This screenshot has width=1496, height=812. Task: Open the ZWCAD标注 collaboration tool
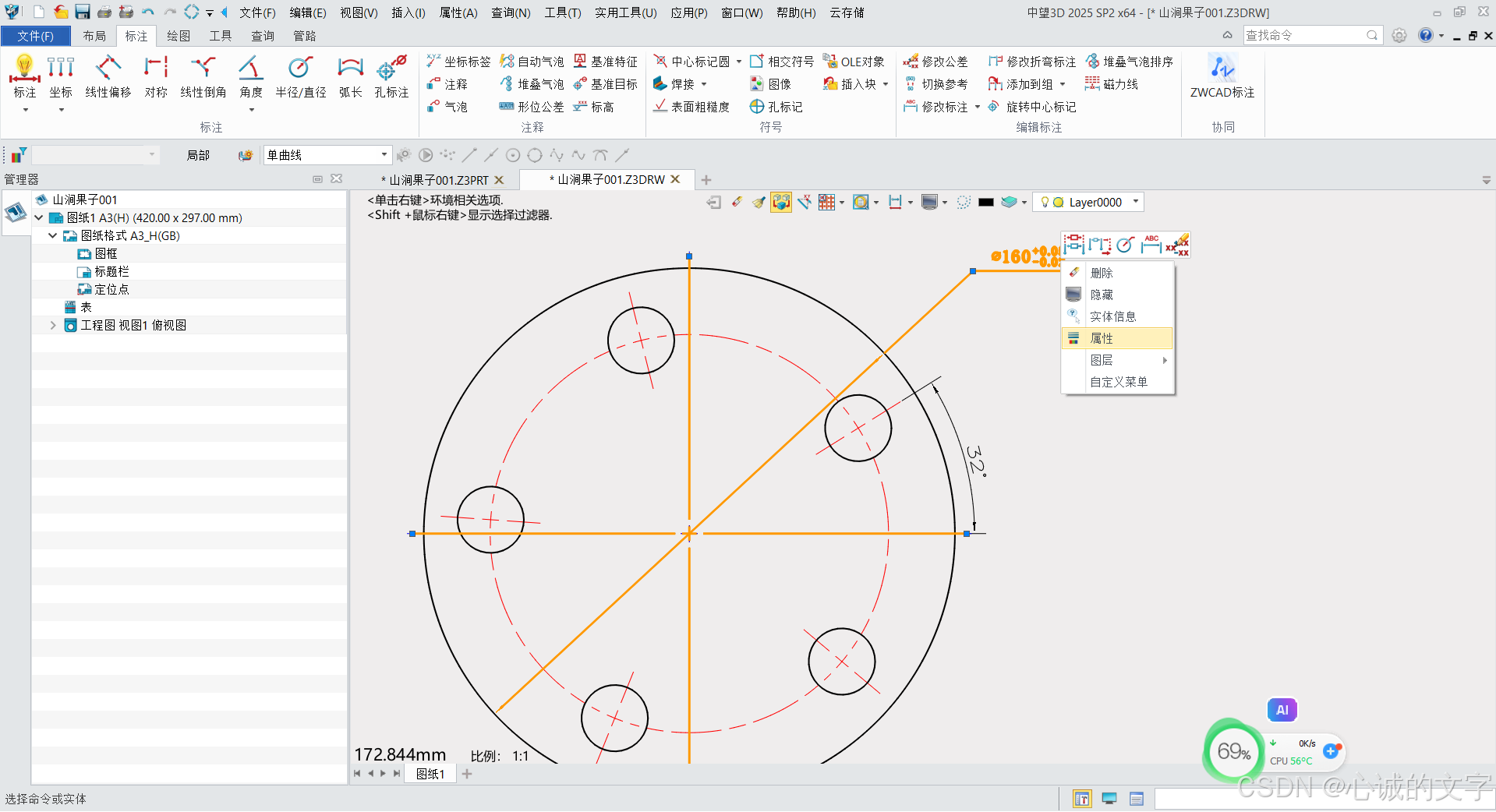[1222, 76]
